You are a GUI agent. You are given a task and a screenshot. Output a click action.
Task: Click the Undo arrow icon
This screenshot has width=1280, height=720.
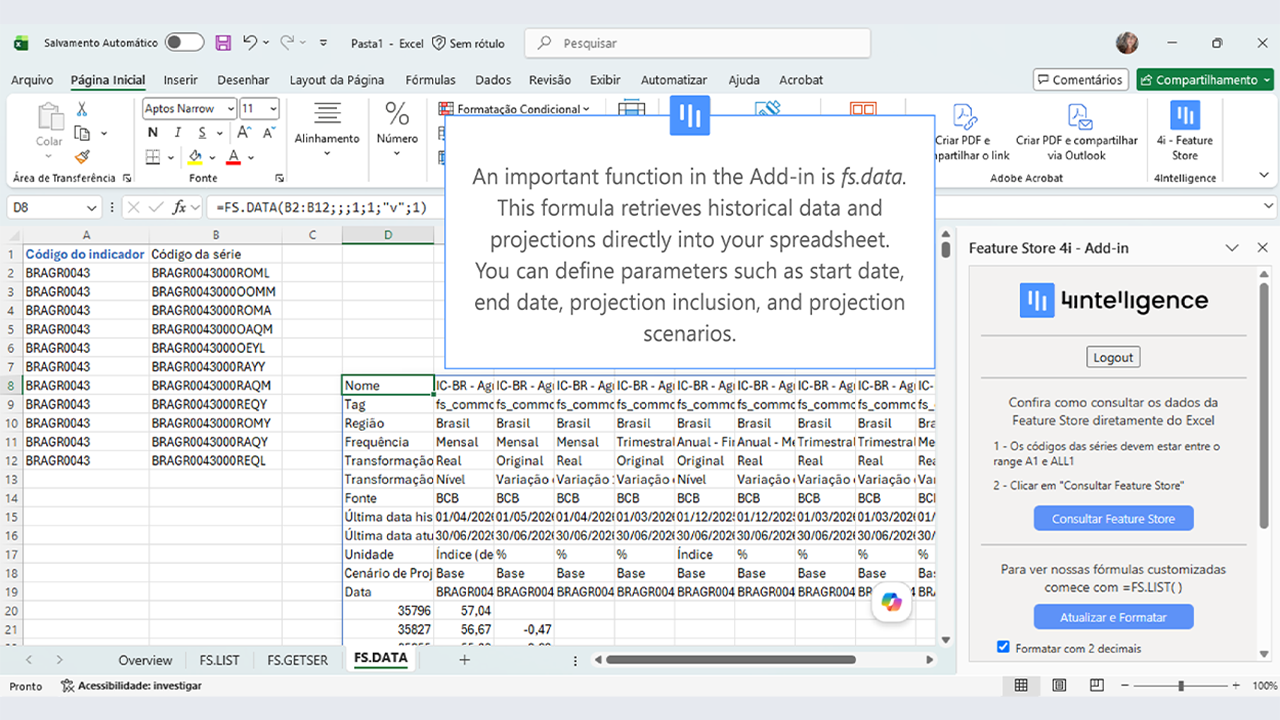250,42
